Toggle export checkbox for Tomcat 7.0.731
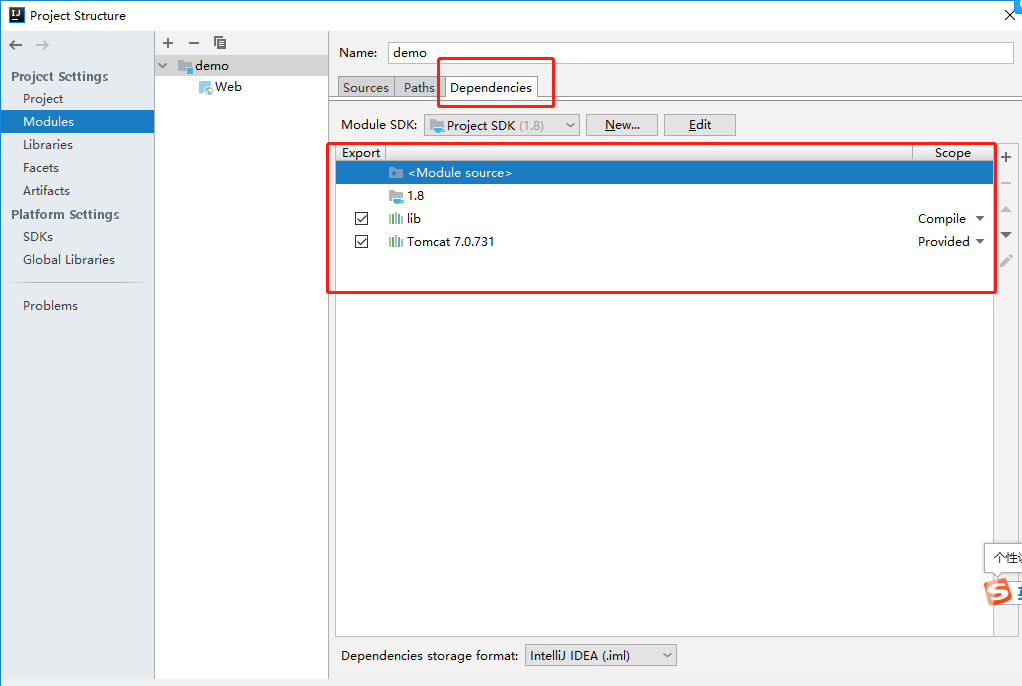The width and height of the screenshot is (1022, 686). point(362,242)
